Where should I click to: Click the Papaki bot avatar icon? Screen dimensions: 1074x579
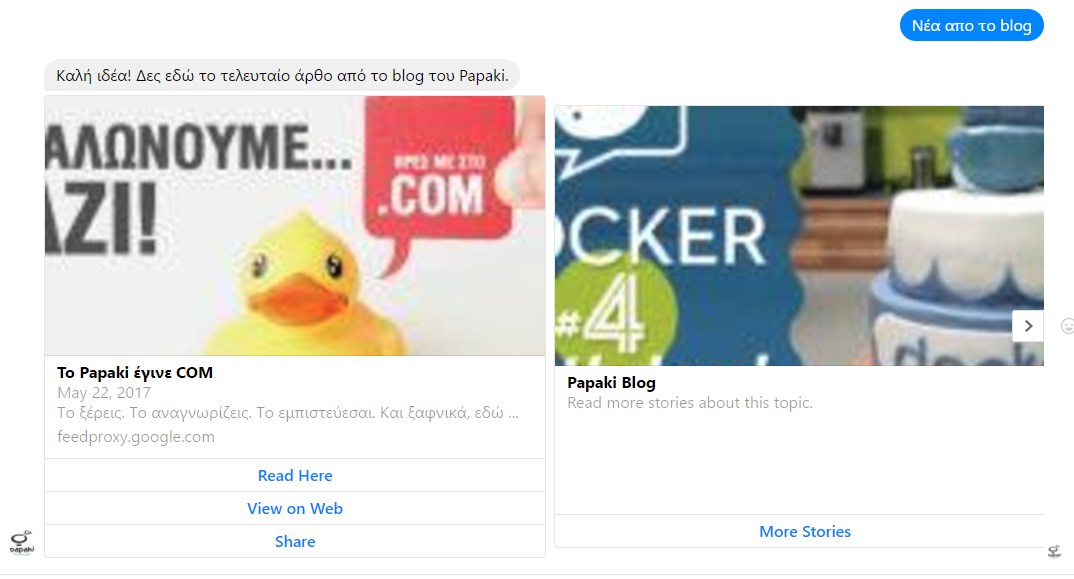coord(22,542)
